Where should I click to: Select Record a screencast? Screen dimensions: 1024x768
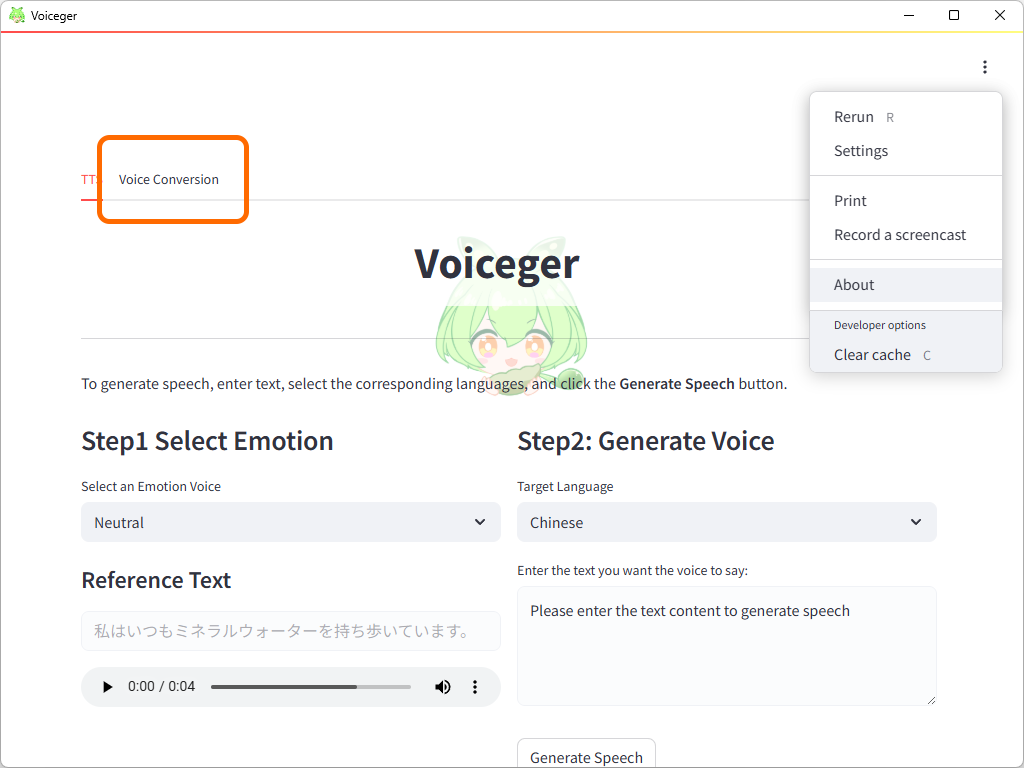pyautogui.click(x=899, y=234)
